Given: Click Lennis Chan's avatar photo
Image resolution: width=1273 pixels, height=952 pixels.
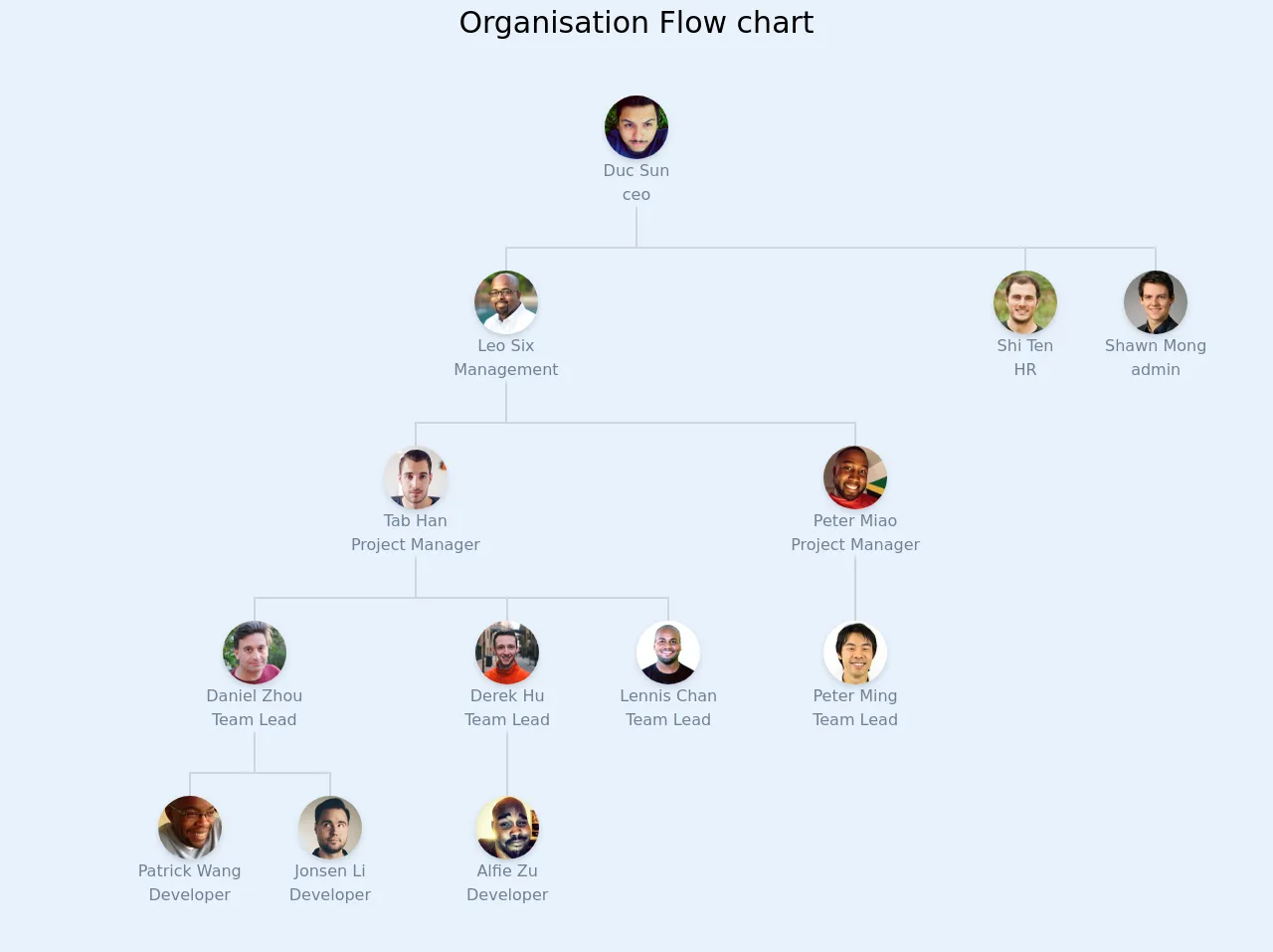Looking at the screenshot, I should click(668, 653).
